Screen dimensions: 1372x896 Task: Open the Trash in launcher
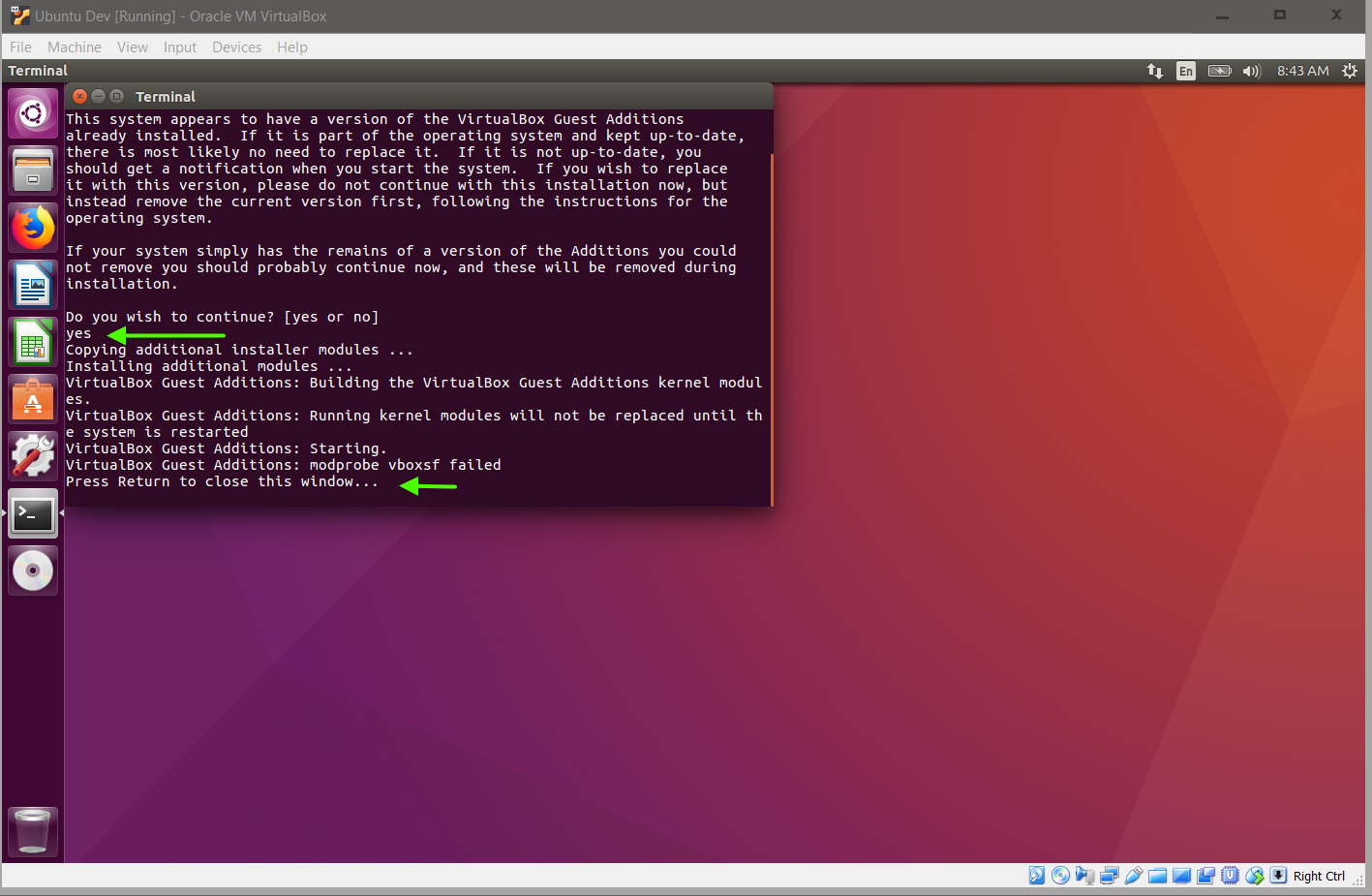tap(33, 831)
